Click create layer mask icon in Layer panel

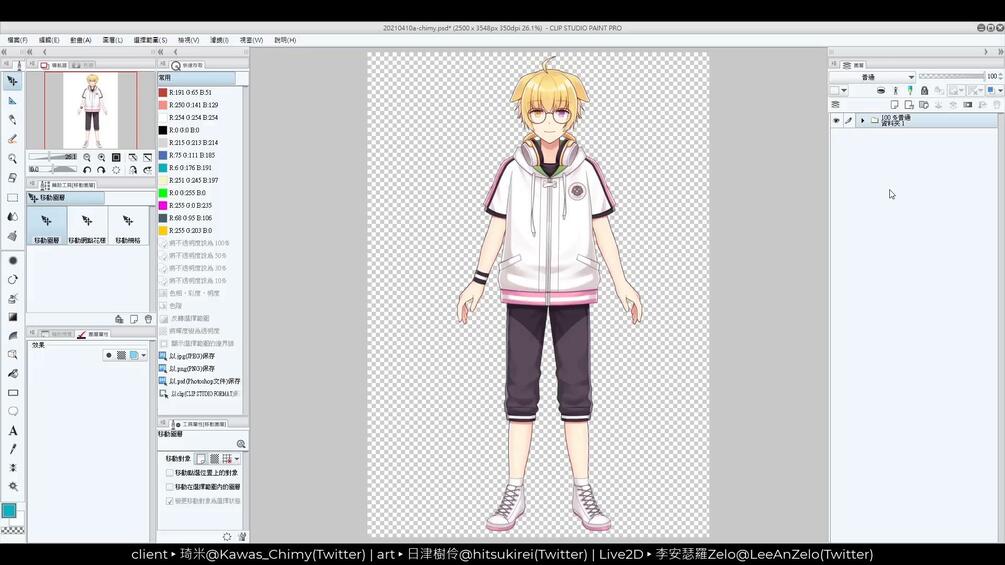click(967, 104)
